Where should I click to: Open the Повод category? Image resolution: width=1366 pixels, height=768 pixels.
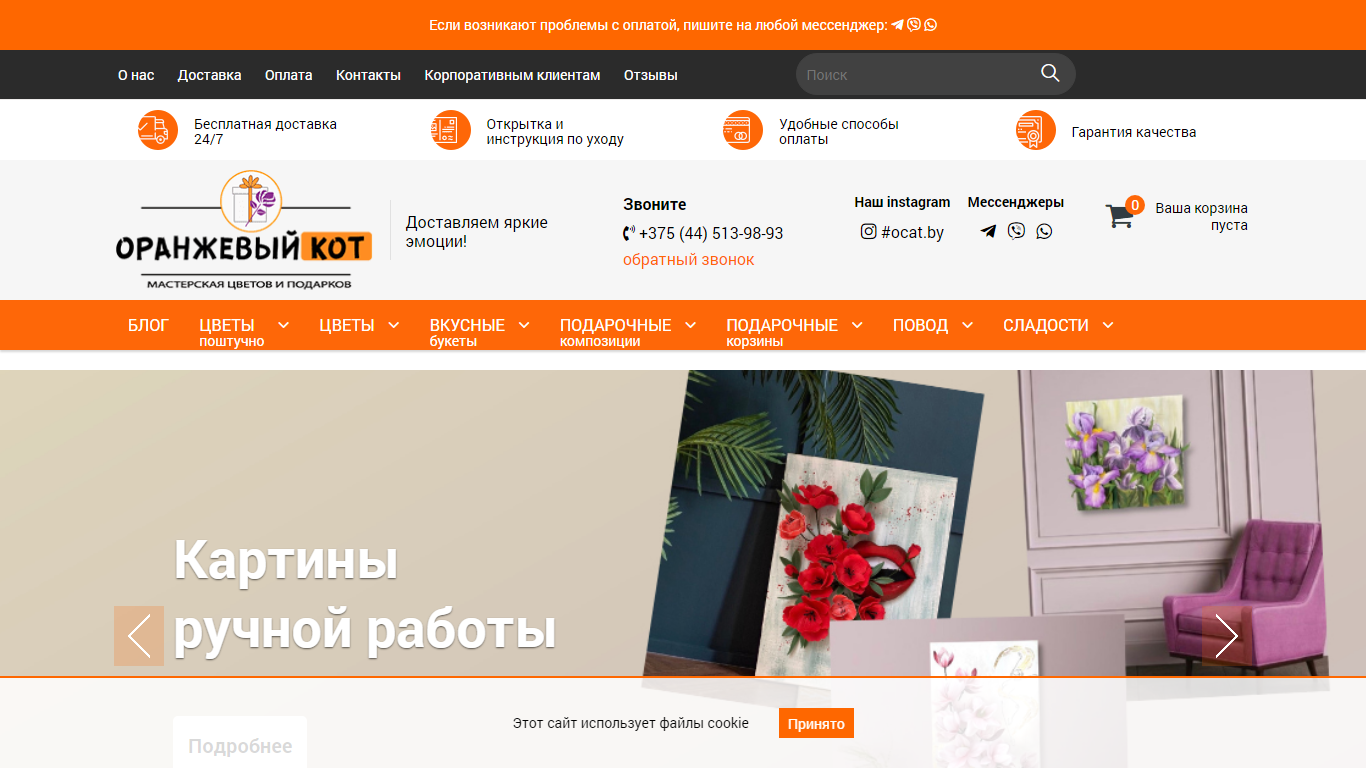[x=920, y=325]
